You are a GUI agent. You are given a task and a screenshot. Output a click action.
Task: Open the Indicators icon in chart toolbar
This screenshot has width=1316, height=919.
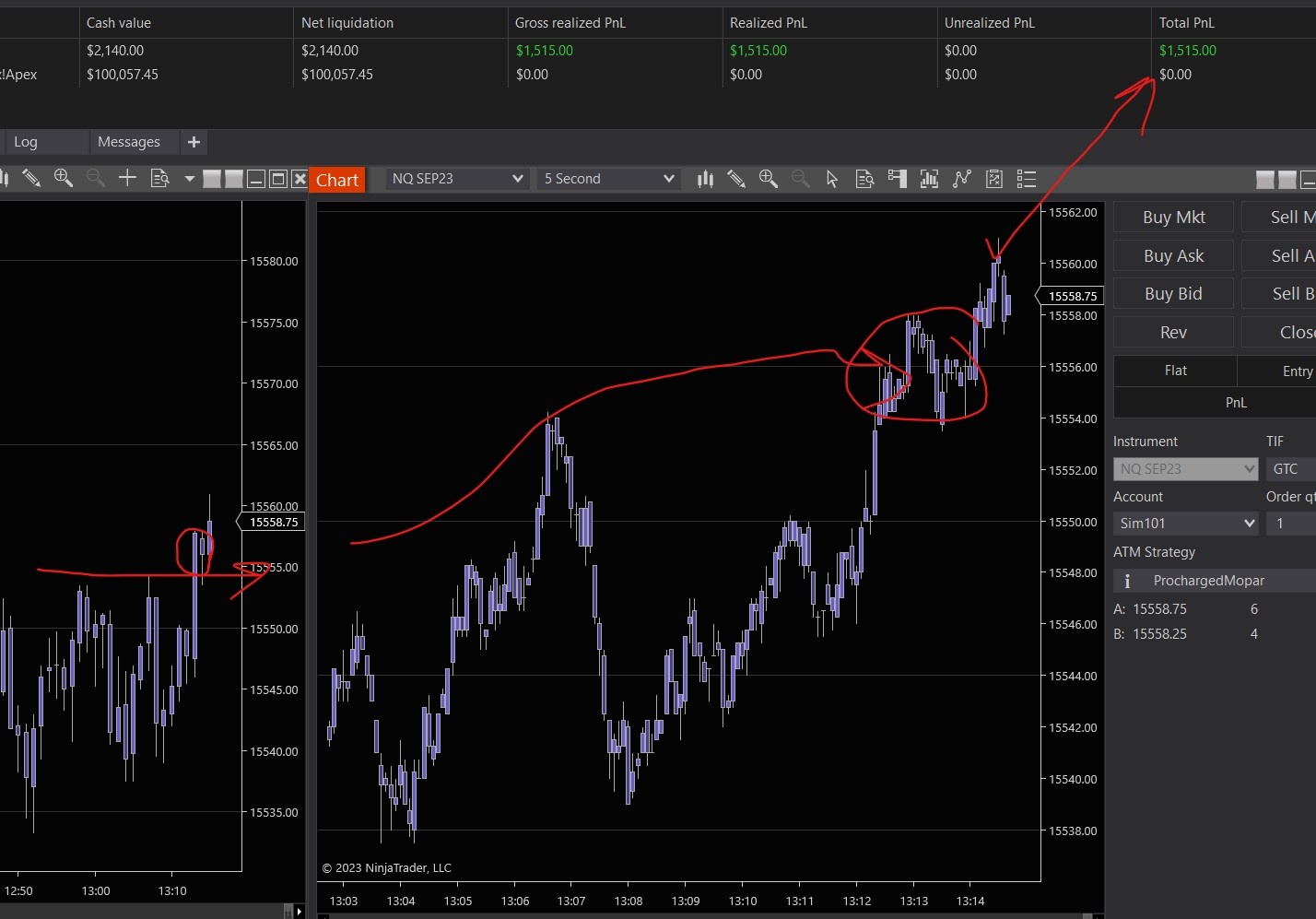click(x=962, y=179)
